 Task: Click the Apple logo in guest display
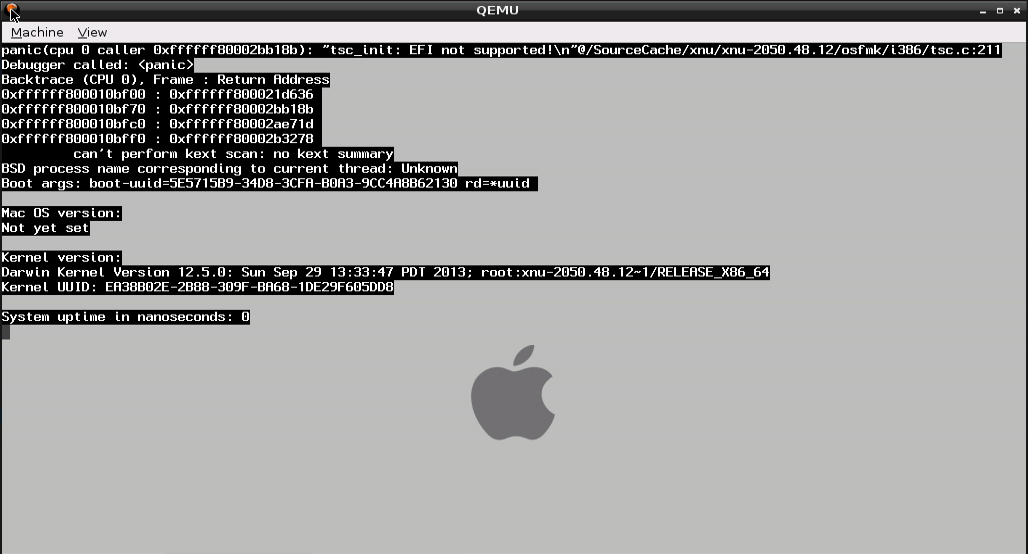[513, 393]
